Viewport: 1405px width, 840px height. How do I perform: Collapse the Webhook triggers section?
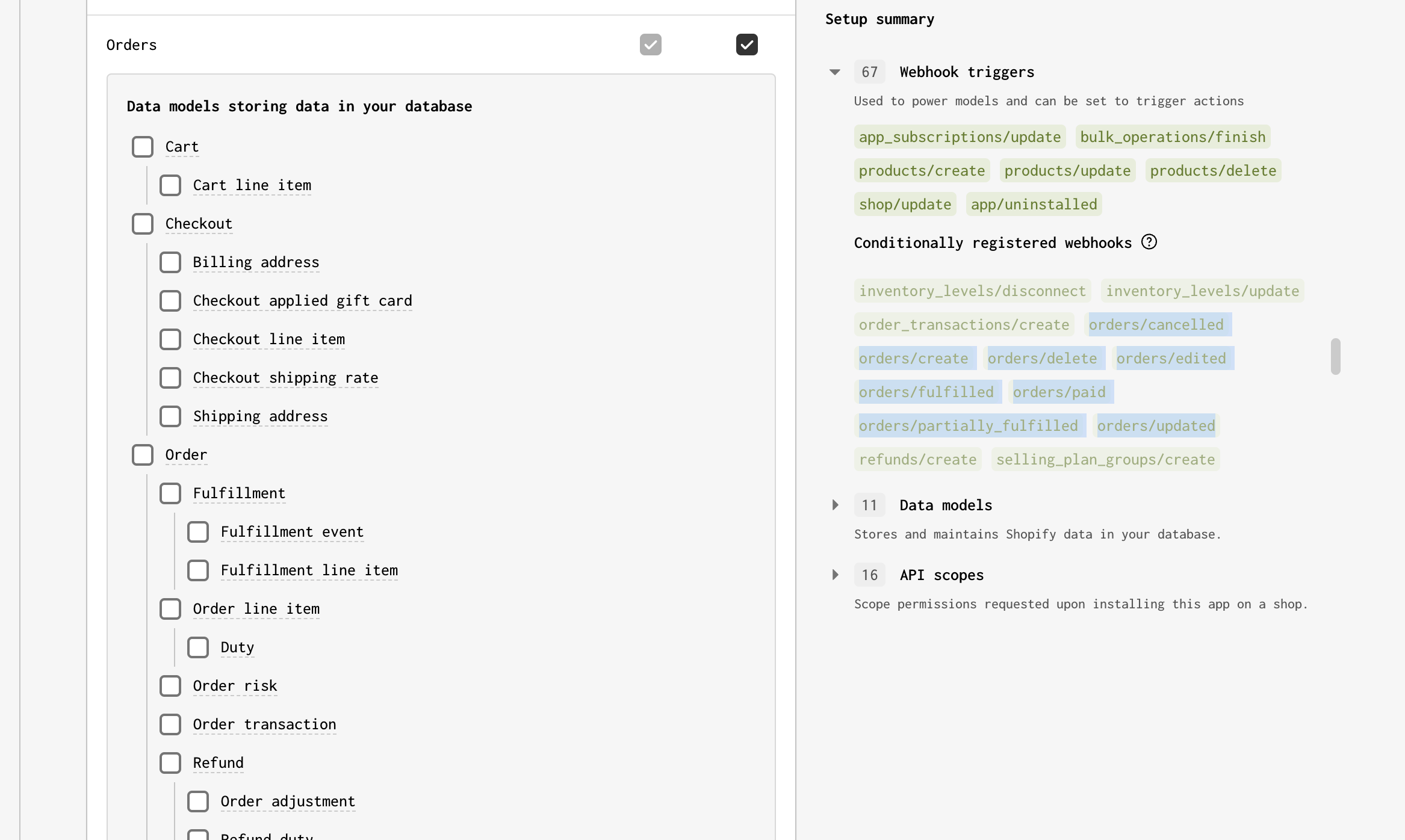[x=835, y=72]
